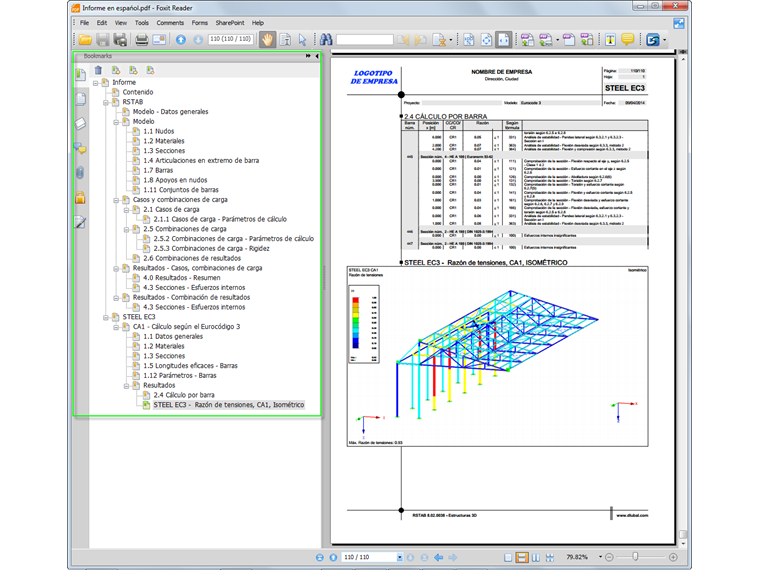
Task: Open dropdown beside search options icon
Action: [451, 40]
